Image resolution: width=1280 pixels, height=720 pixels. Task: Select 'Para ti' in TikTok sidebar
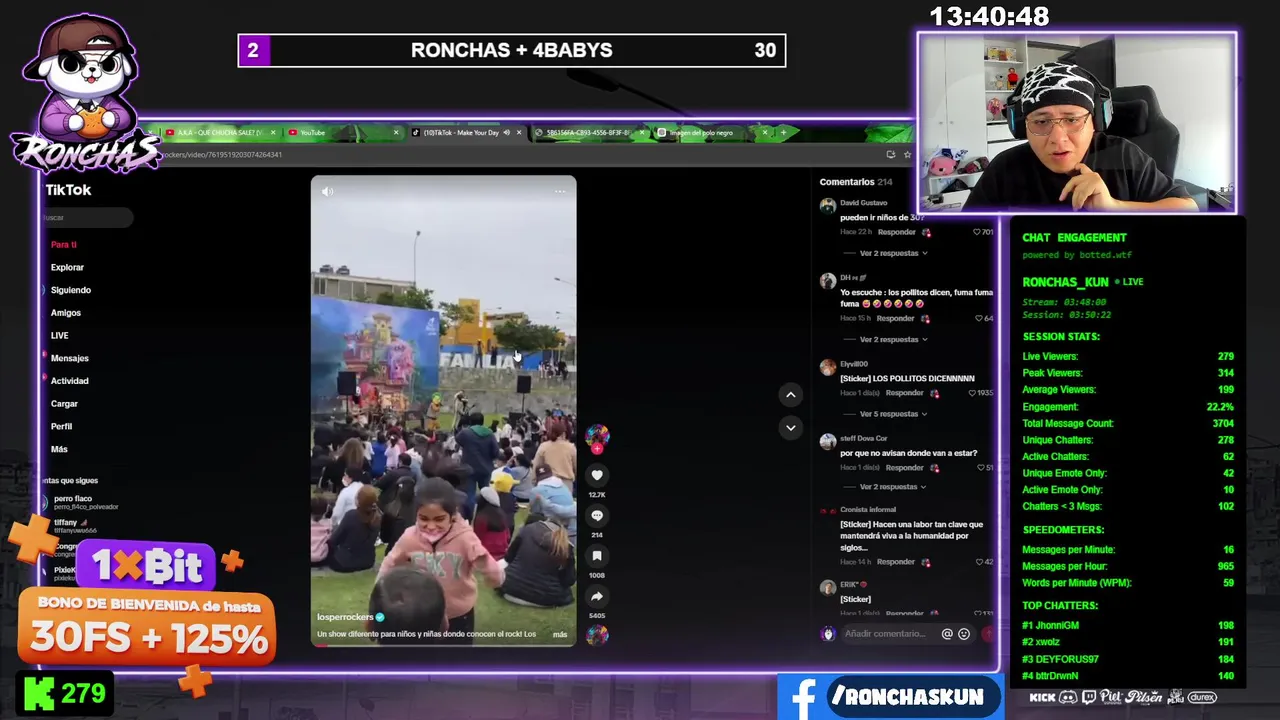pos(64,244)
